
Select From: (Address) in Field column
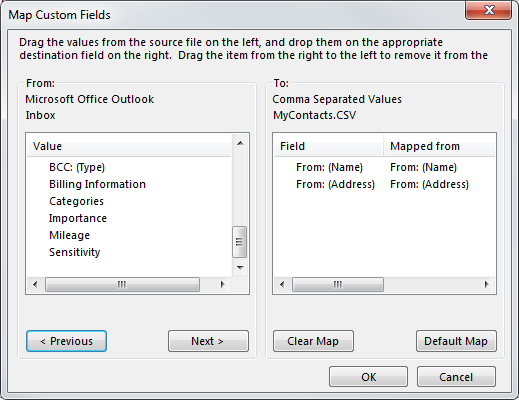pyautogui.click(x=335, y=184)
